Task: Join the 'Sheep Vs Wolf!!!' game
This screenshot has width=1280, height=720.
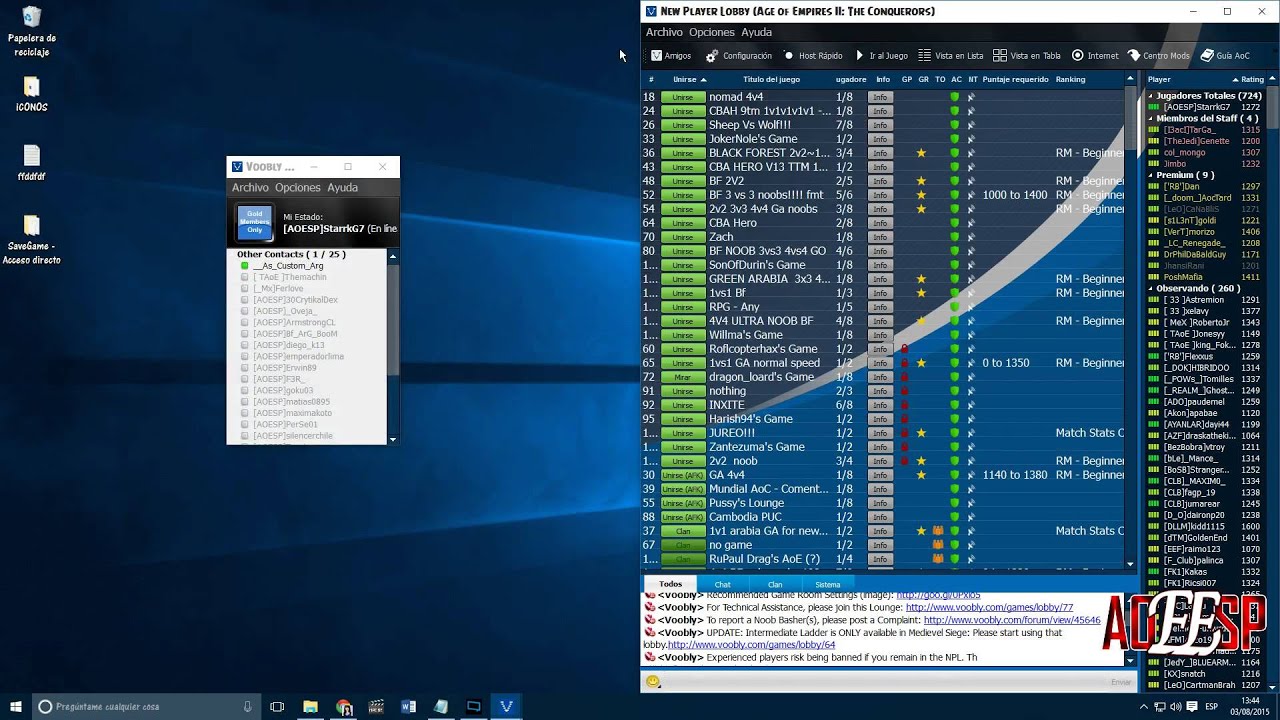Action: tap(683, 125)
